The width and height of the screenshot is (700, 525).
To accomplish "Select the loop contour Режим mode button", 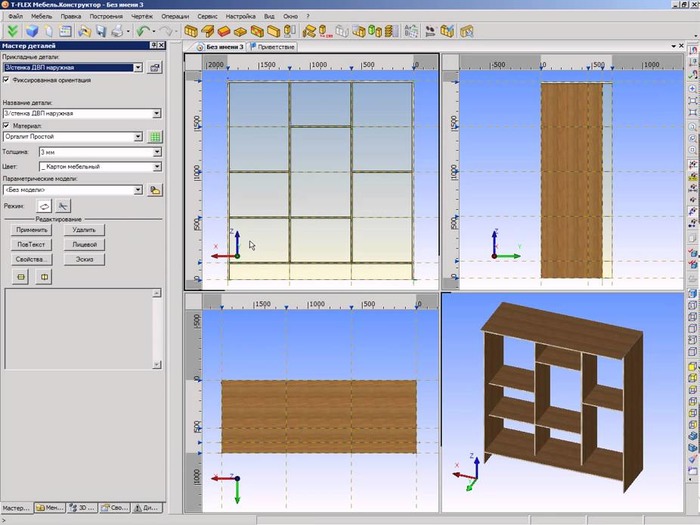I will pos(44,206).
